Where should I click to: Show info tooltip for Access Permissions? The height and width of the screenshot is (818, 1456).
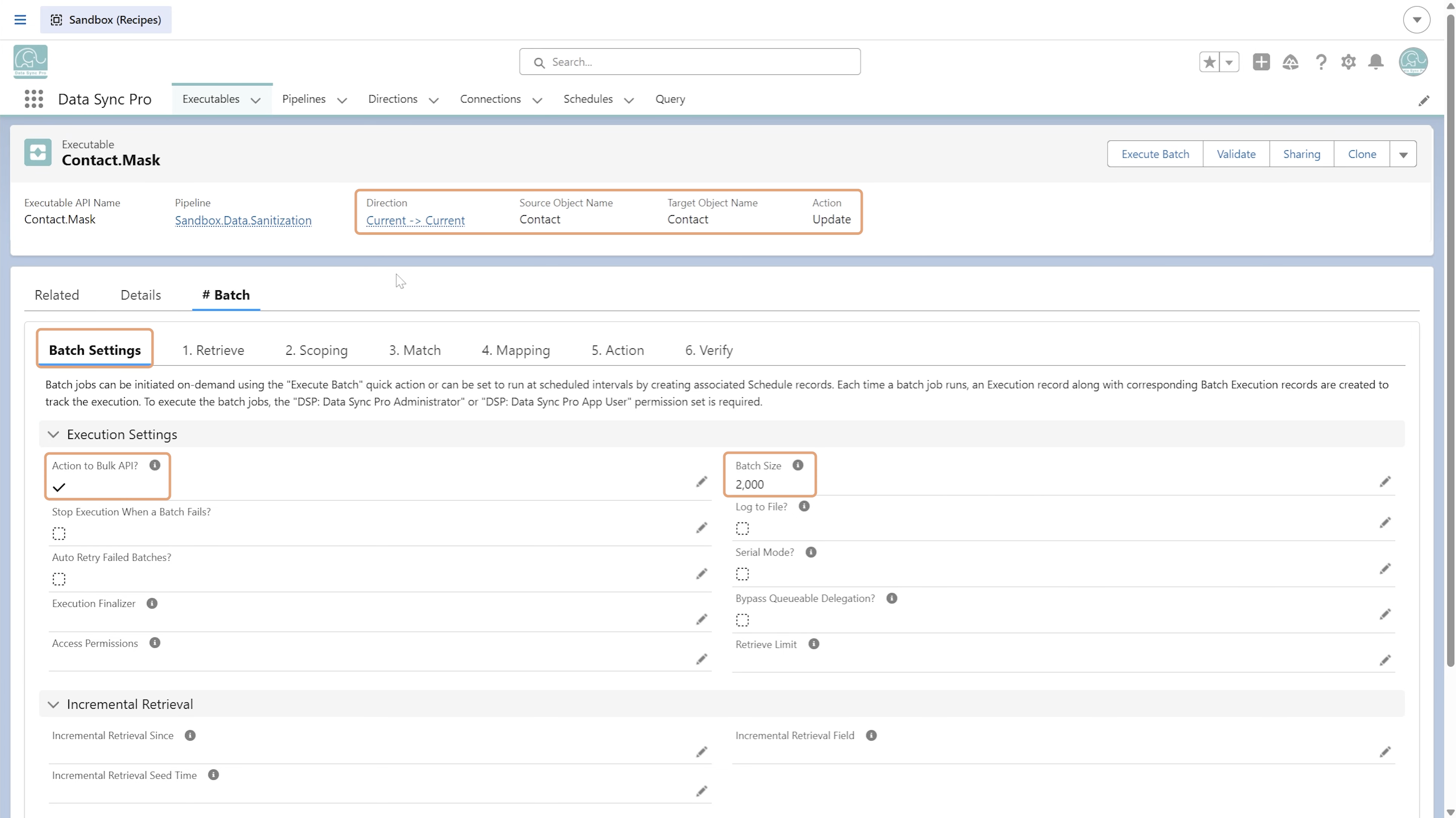(x=155, y=643)
